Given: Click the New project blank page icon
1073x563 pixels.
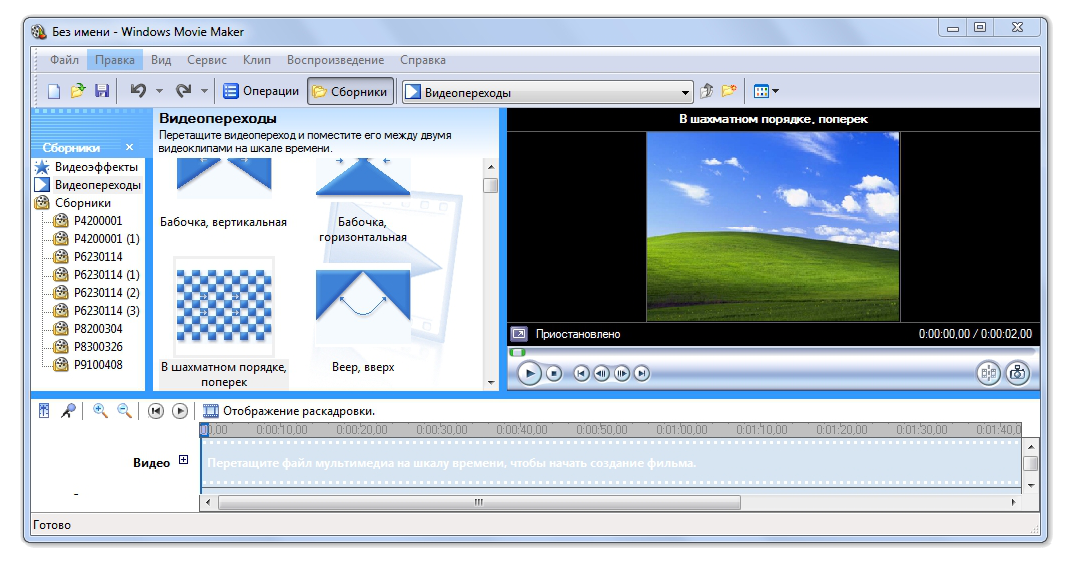Looking at the screenshot, I should [x=55, y=91].
